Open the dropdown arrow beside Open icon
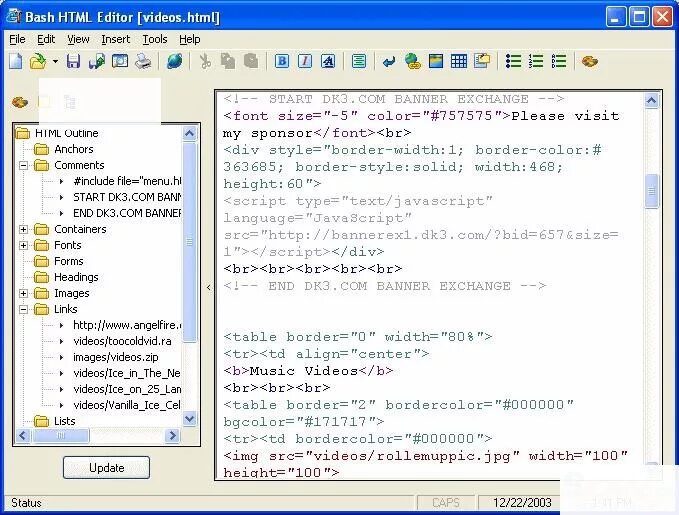 55,62
